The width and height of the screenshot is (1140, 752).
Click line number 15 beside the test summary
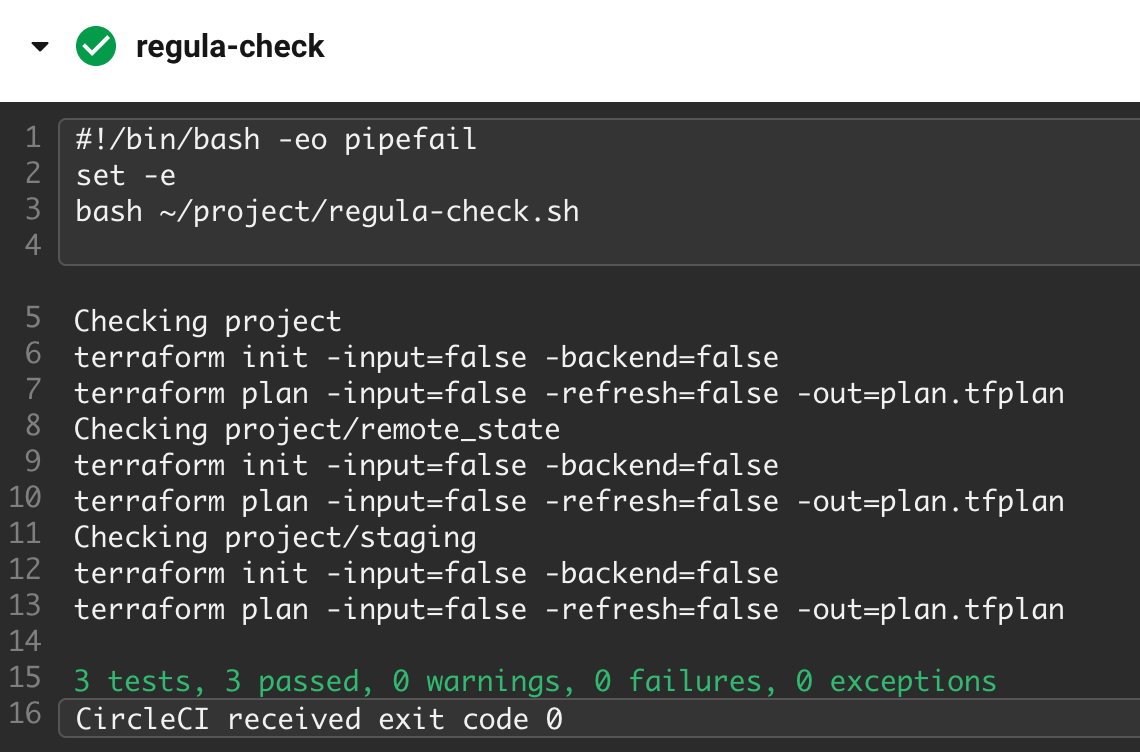(x=25, y=677)
